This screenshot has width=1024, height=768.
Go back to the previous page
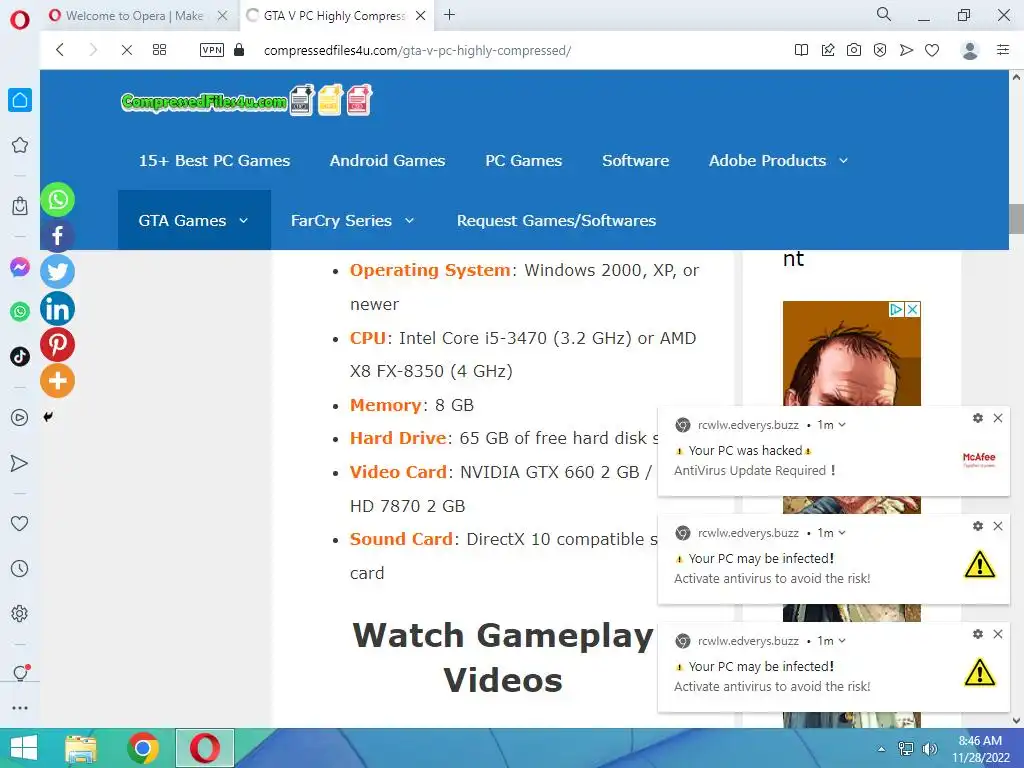[60, 50]
